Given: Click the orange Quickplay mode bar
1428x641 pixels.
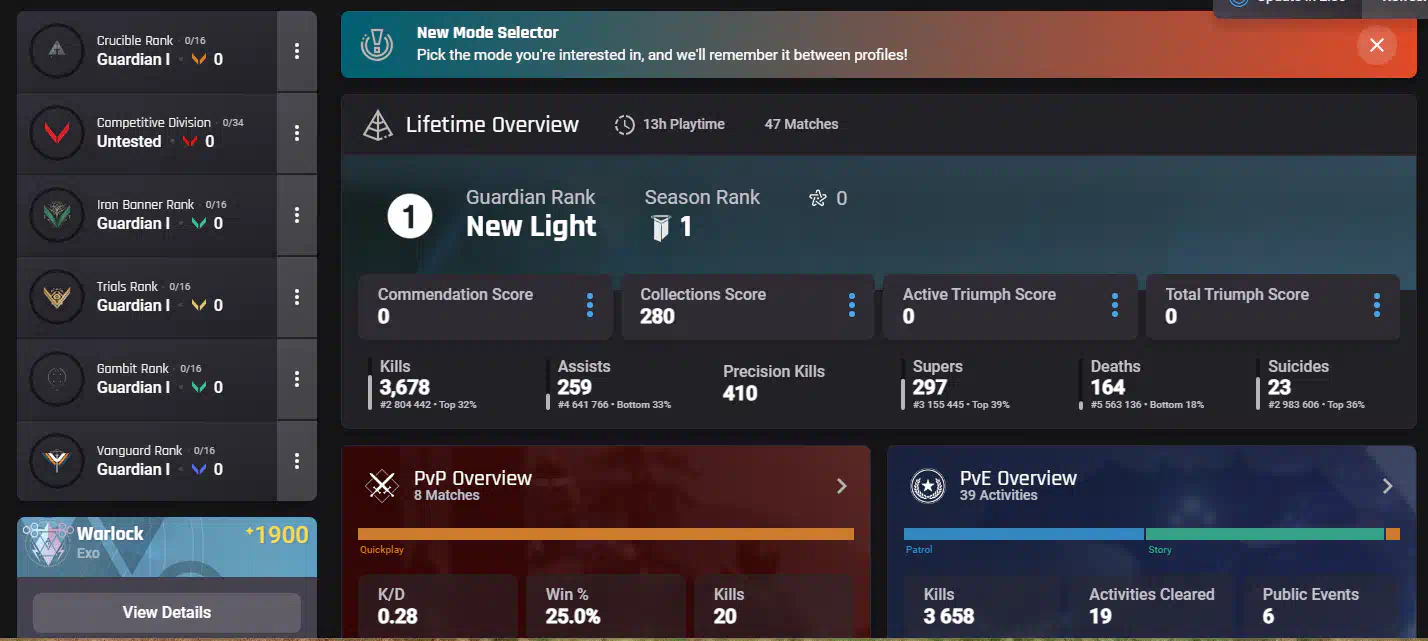Looking at the screenshot, I should pyautogui.click(x=605, y=534).
